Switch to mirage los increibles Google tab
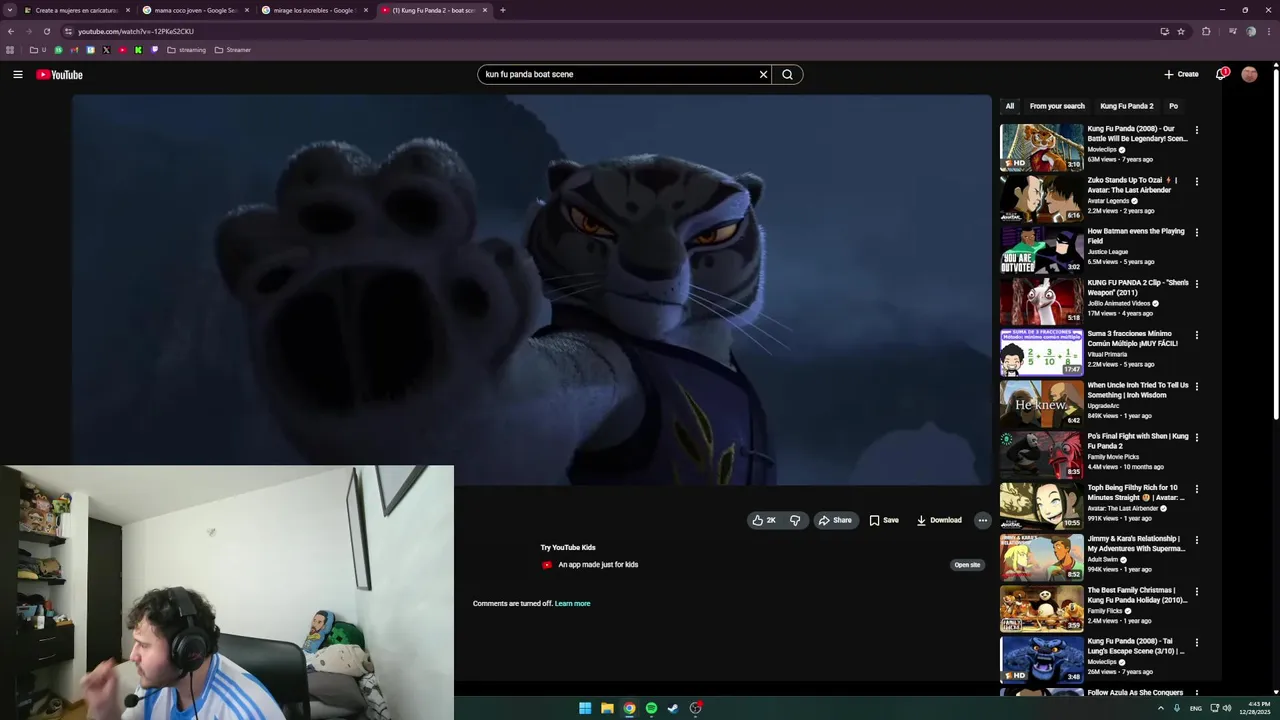This screenshot has width=1280, height=720. coord(315,10)
